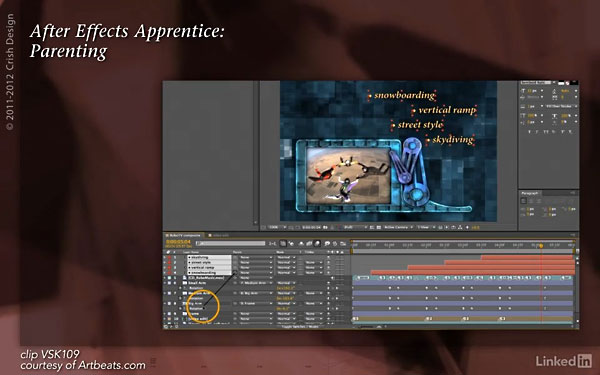Go to previous Rotation keyframe of Small Arm
600x375 pixels.
(x=328, y=288)
